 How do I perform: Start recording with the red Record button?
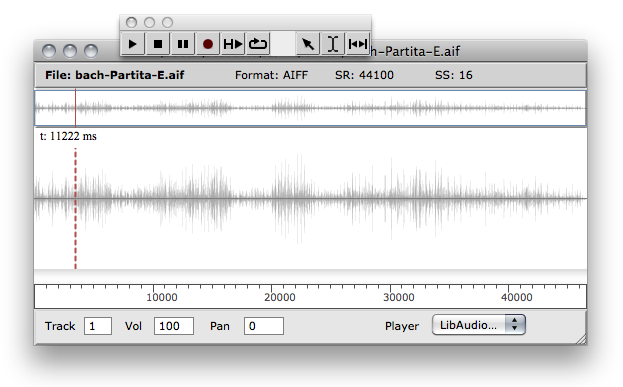click(x=208, y=44)
